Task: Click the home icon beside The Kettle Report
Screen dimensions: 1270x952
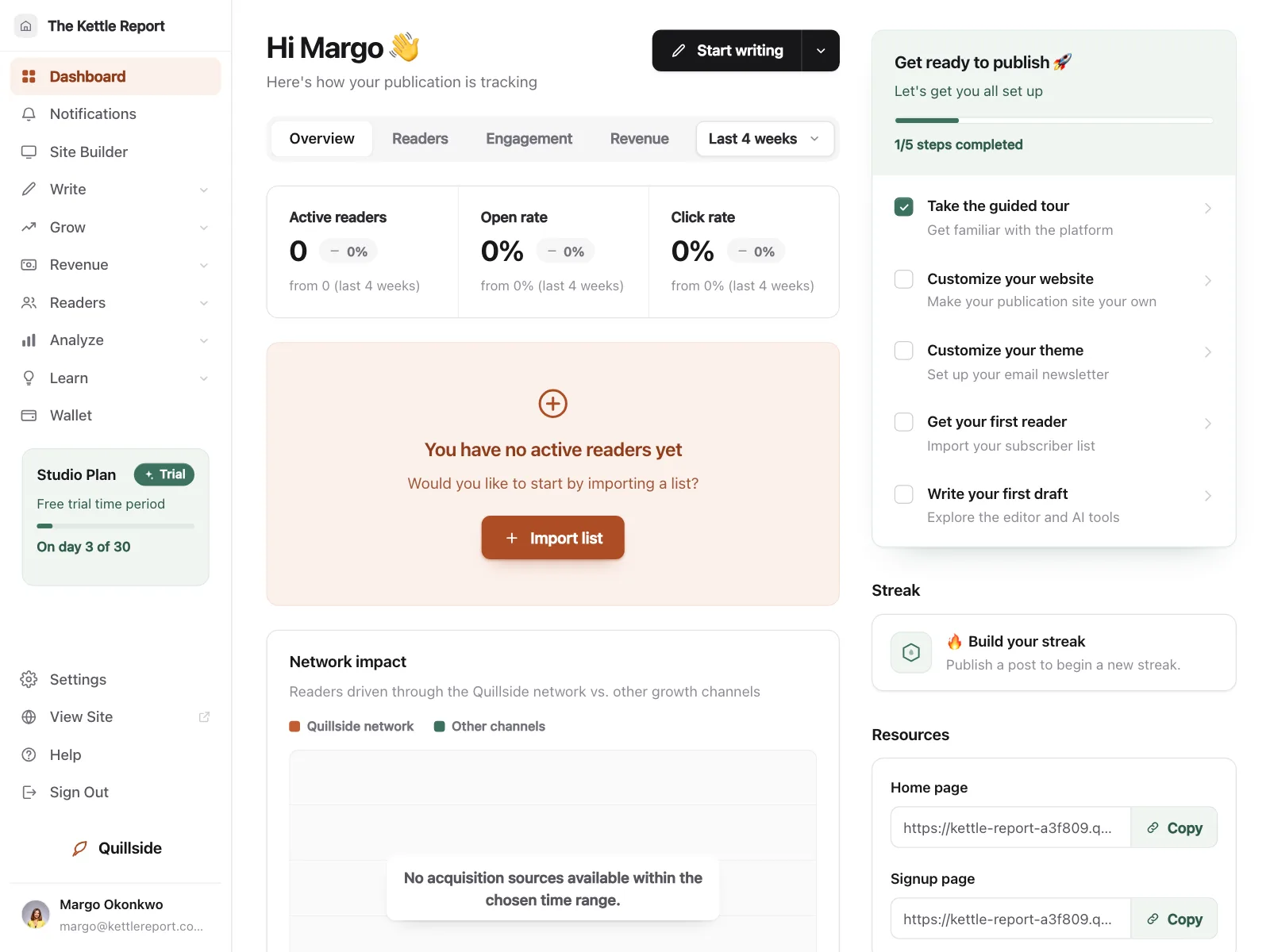Action: click(x=26, y=26)
